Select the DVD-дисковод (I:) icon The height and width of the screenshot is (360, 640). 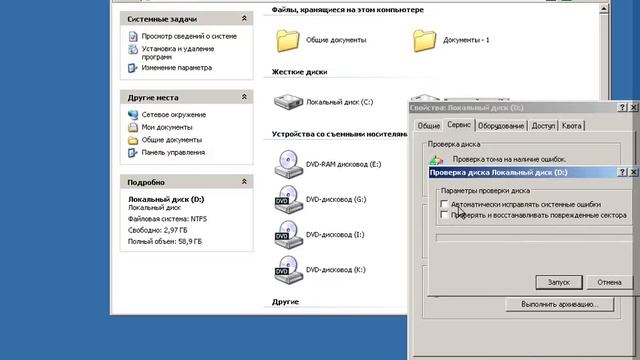pos(288,235)
